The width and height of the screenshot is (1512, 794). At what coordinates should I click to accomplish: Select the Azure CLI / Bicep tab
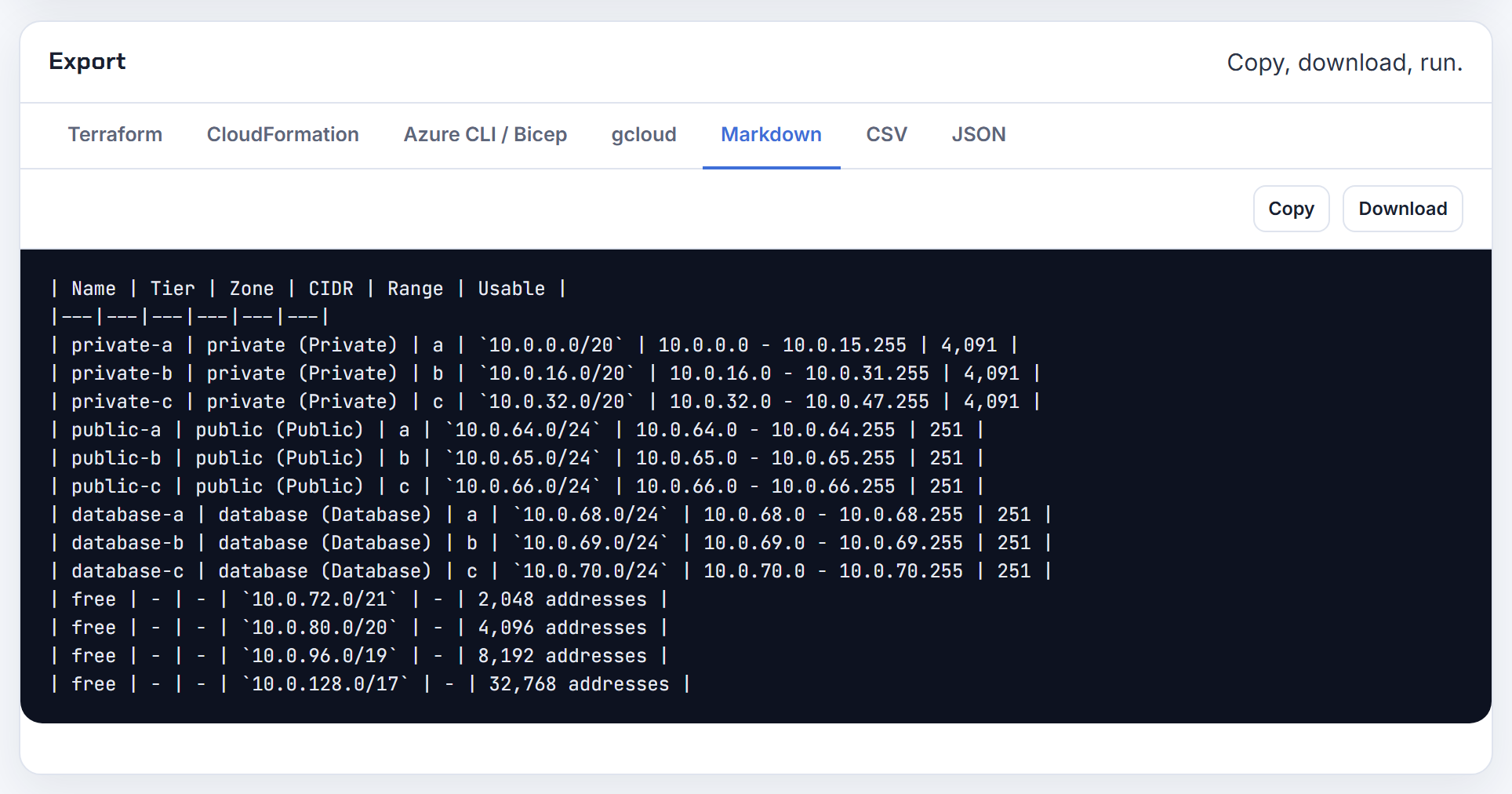(485, 135)
